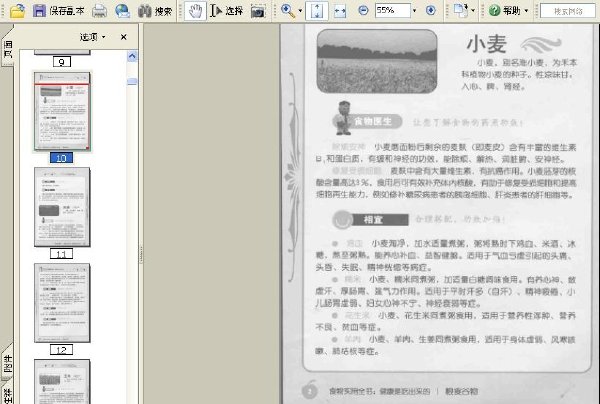Activate the Select (选择) text tool
The width and height of the screenshot is (600, 404).
[x=226, y=11]
